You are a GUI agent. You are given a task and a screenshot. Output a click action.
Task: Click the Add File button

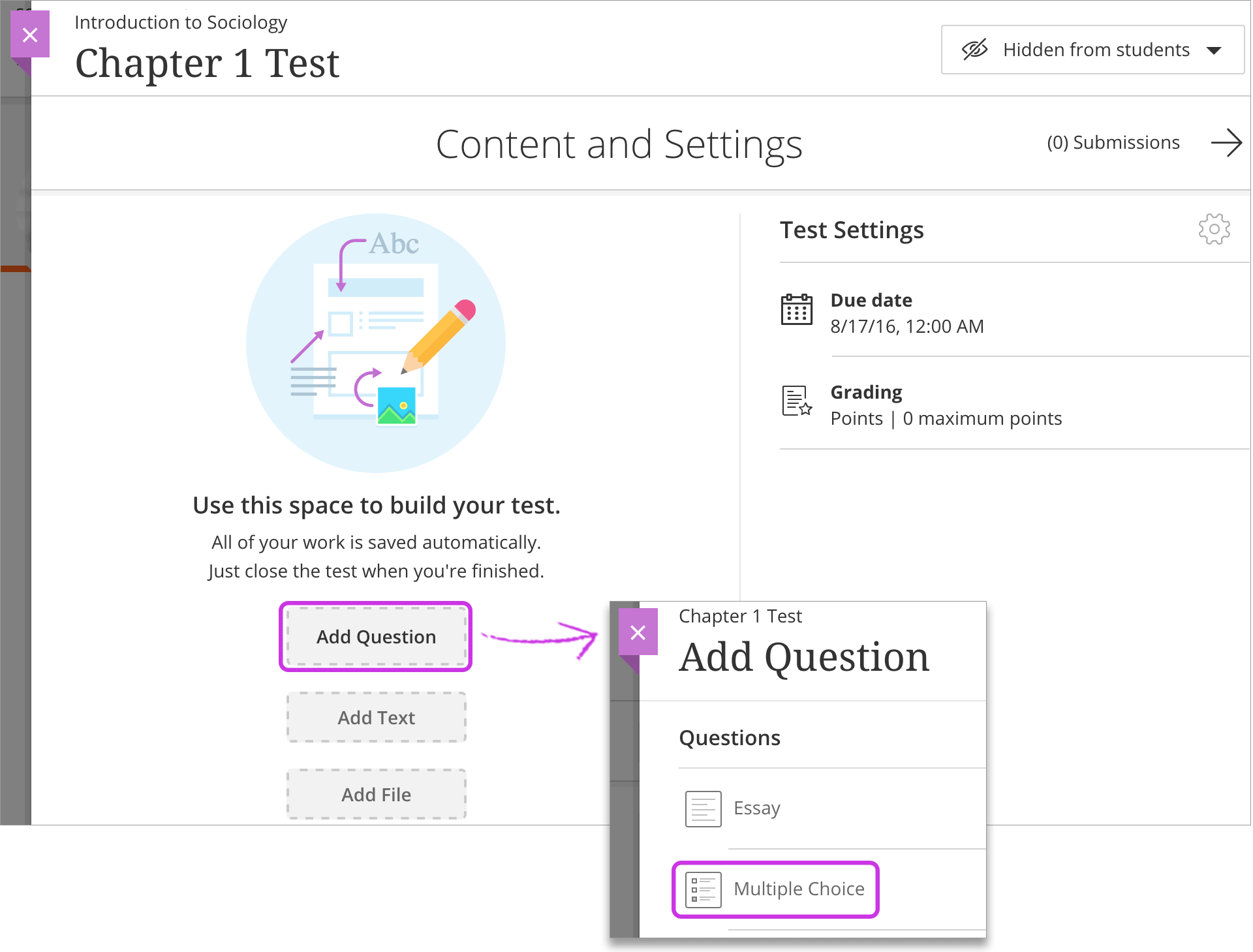click(376, 794)
